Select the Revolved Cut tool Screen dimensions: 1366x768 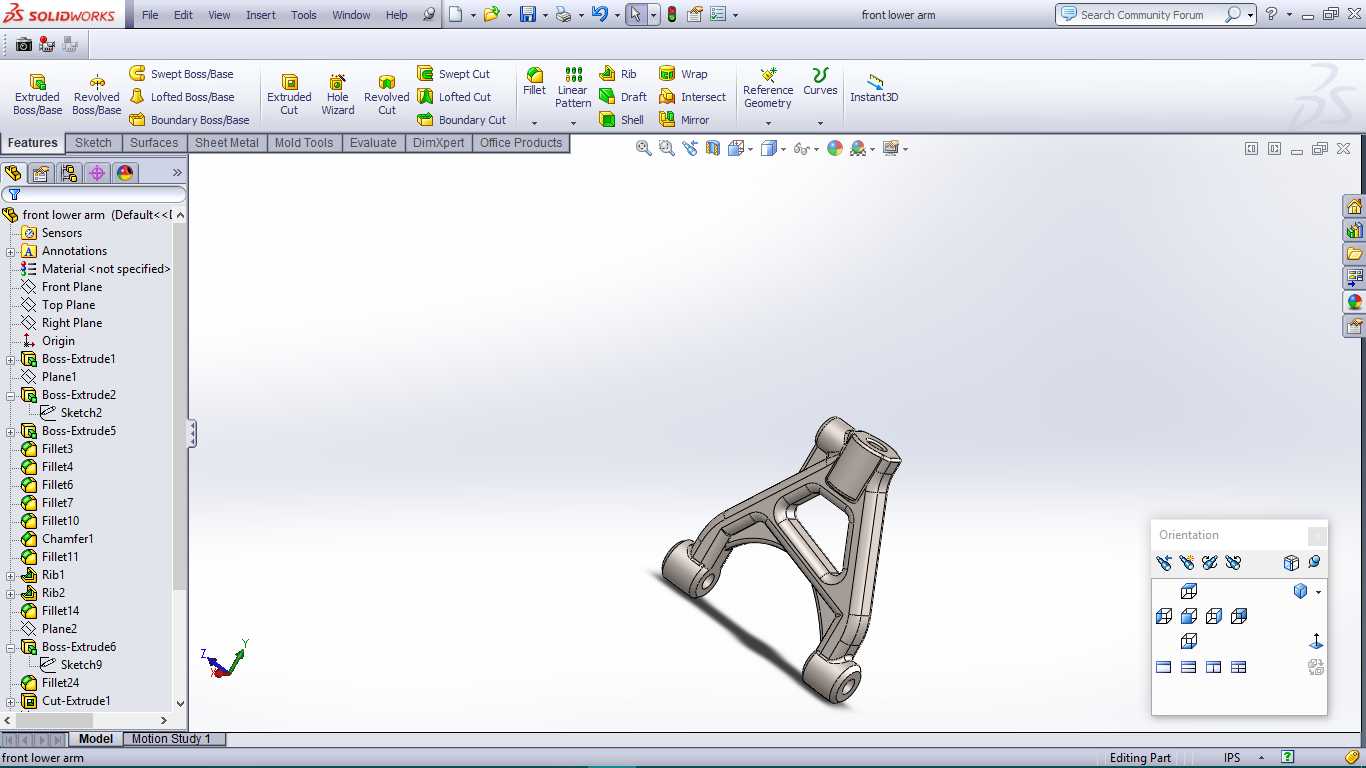tap(387, 95)
